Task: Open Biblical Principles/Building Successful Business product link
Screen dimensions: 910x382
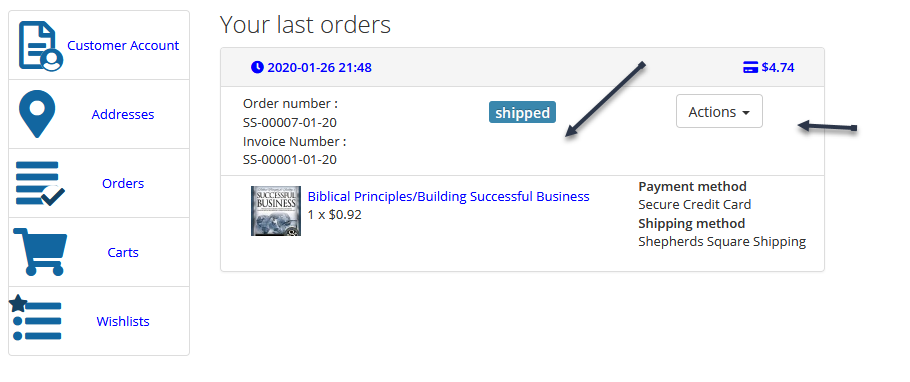Action: pos(449,196)
